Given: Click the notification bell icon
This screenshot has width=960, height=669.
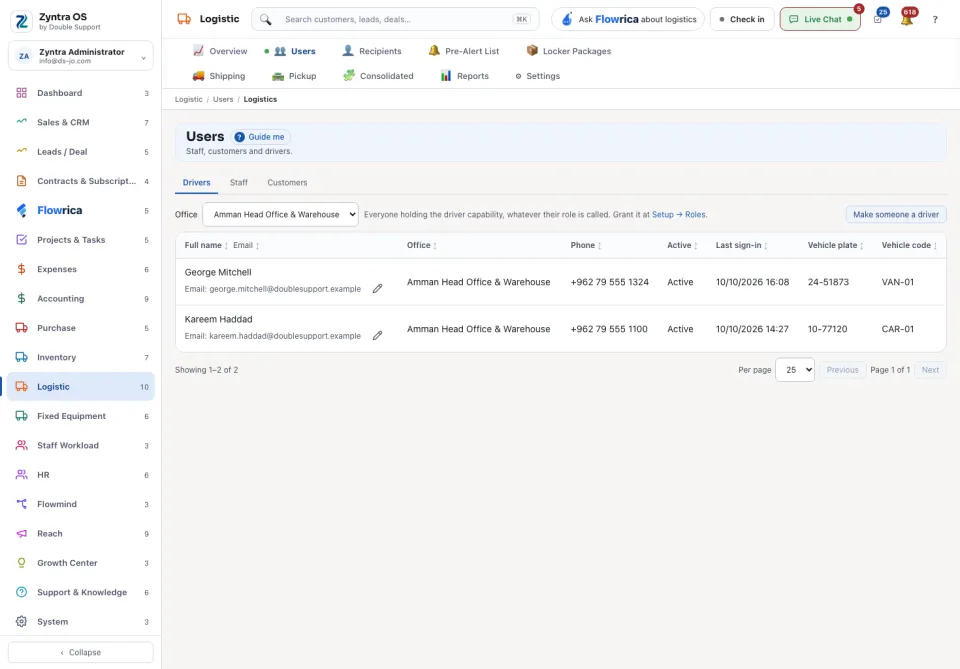Looking at the screenshot, I should (x=907, y=19).
